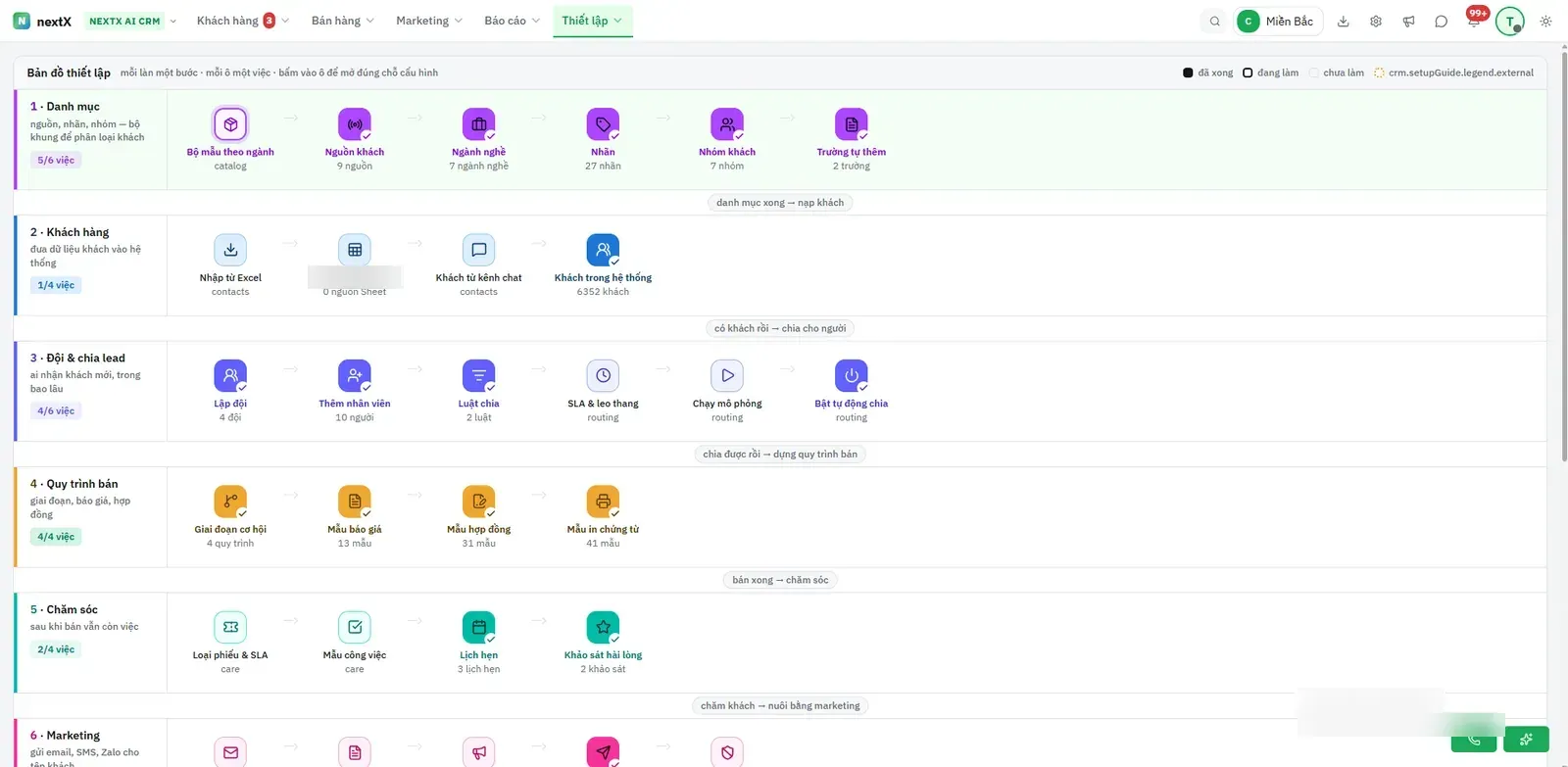Click the search magnifier icon
This screenshot has width=1568, height=767.
pyautogui.click(x=1214, y=22)
